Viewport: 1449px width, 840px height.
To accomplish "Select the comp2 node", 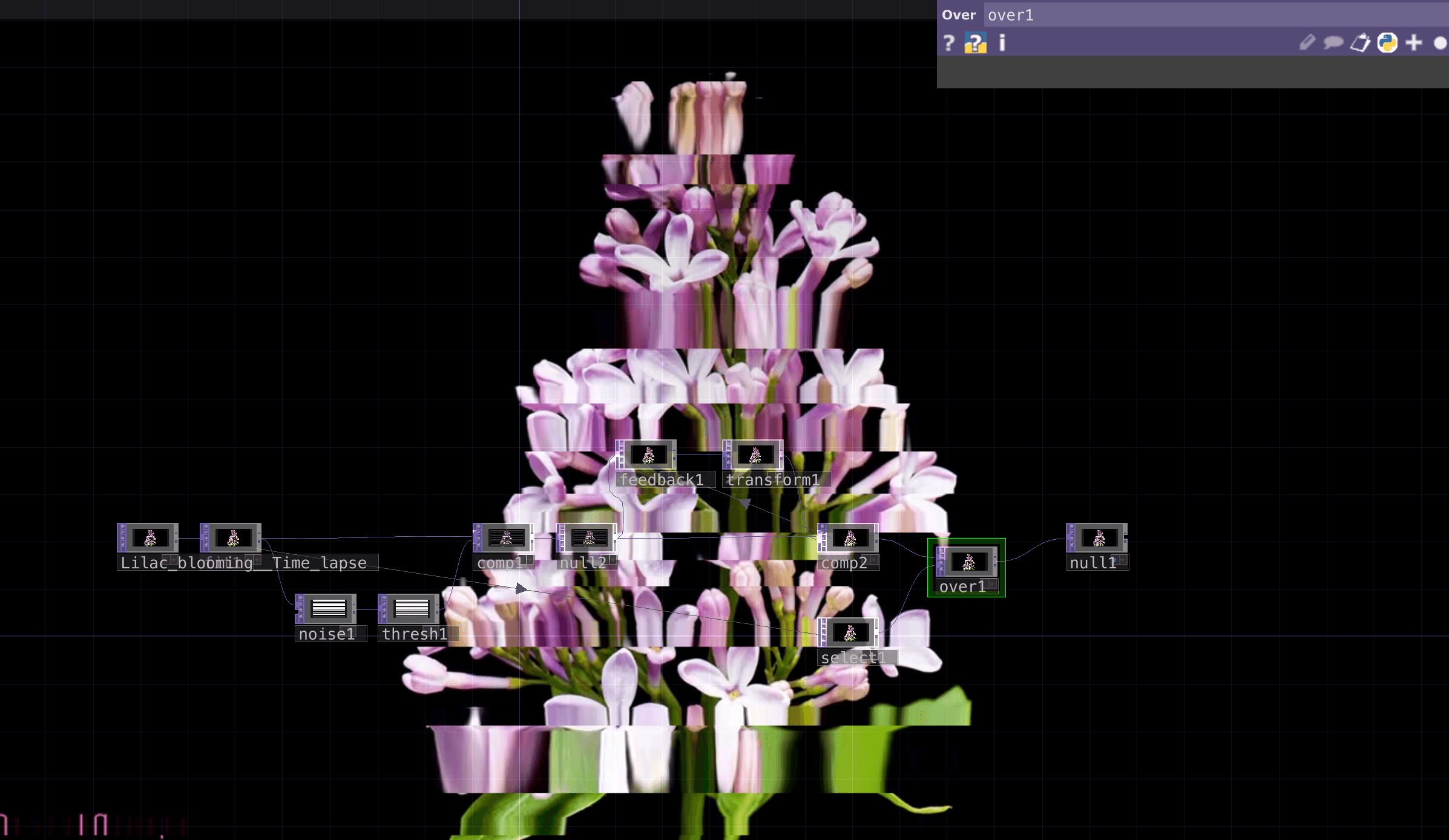I will click(850, 538).
